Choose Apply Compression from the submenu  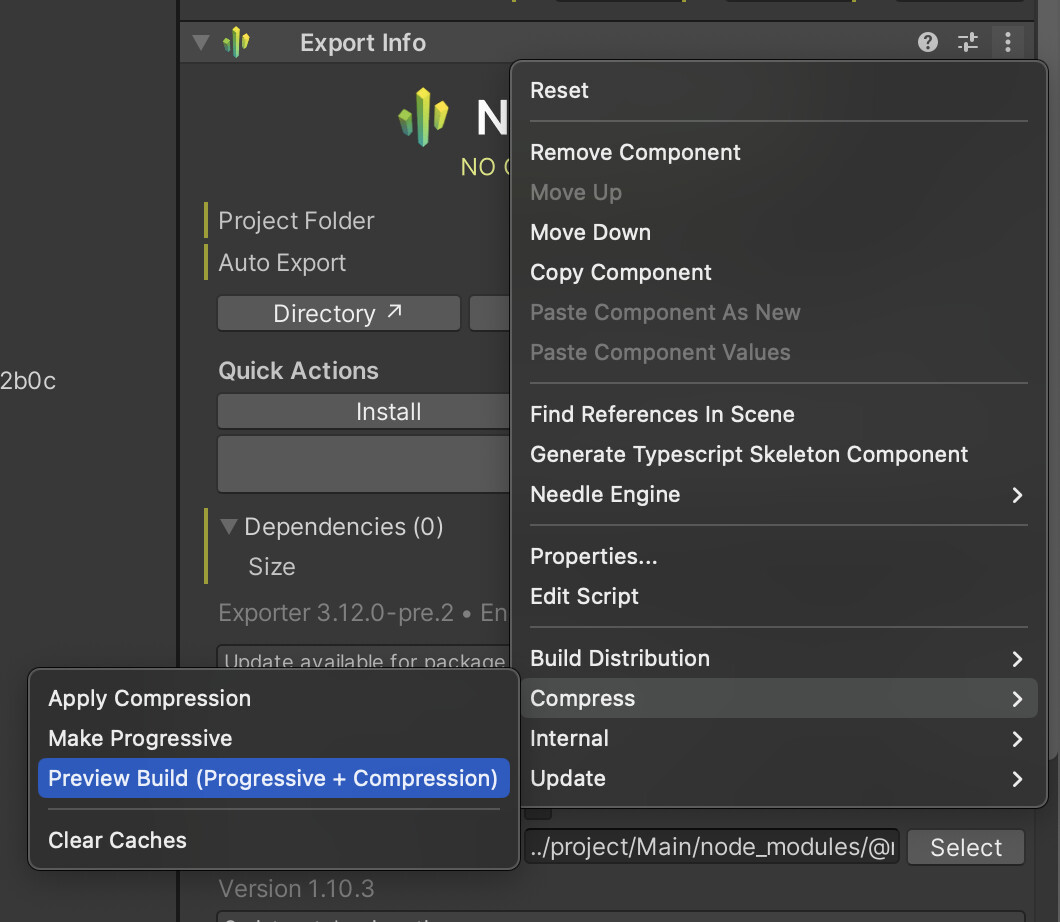(x=150, y=698)
